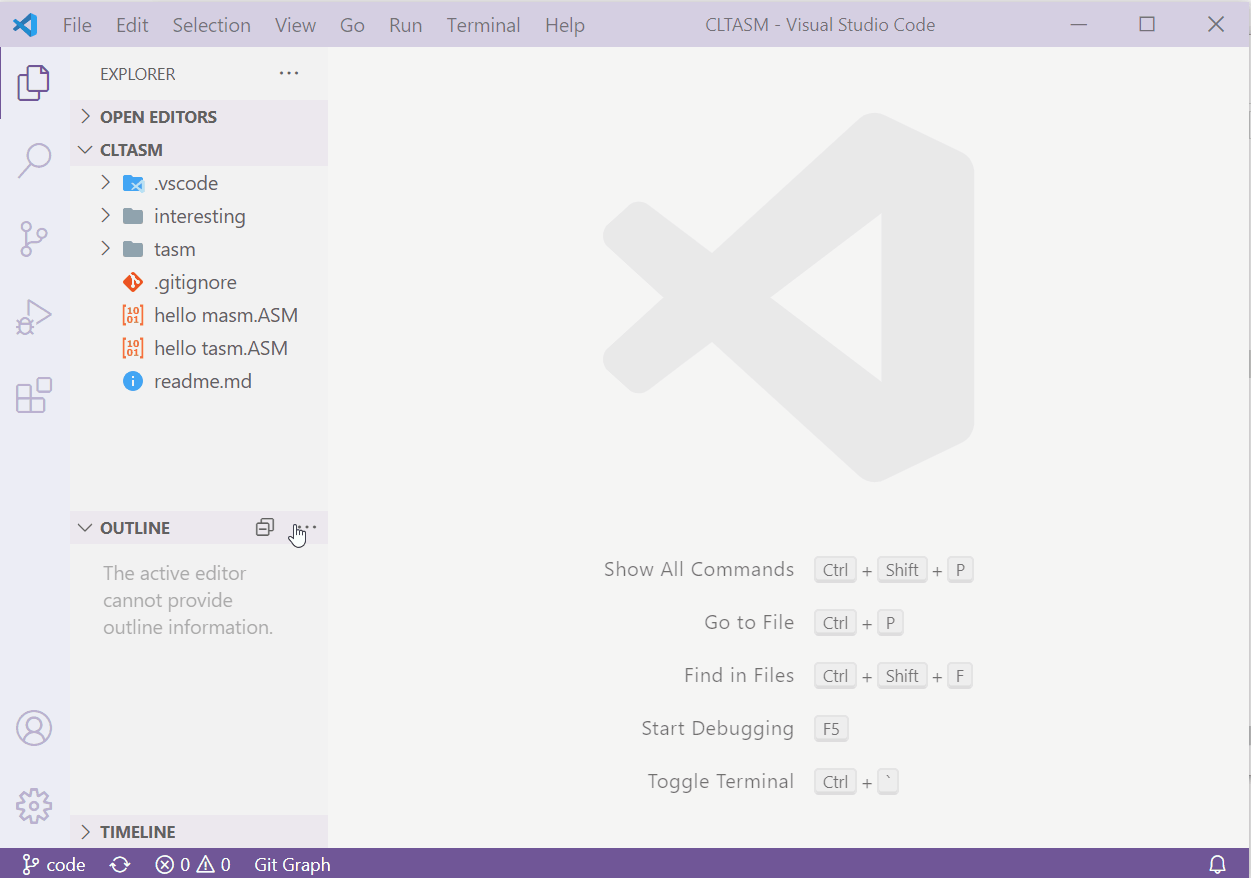Open the Run and Debug view

pos(34,317)
